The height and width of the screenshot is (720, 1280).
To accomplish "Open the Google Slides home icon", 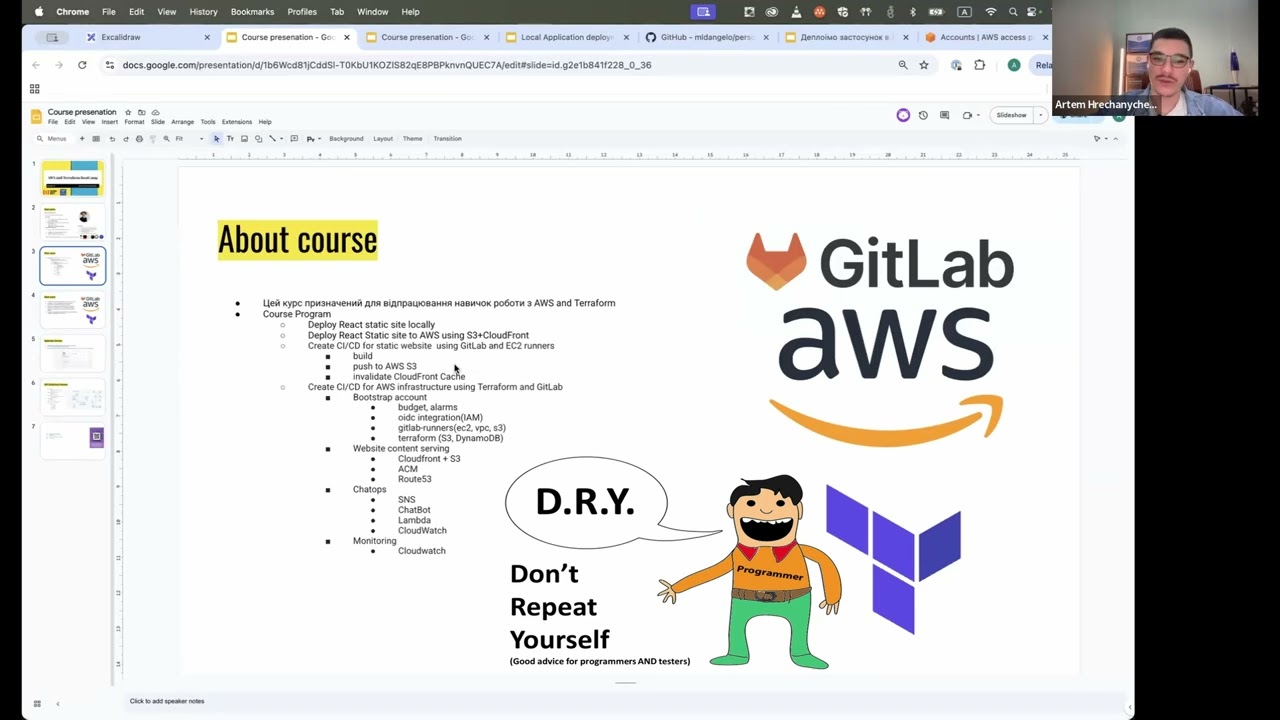I will 36,116.
